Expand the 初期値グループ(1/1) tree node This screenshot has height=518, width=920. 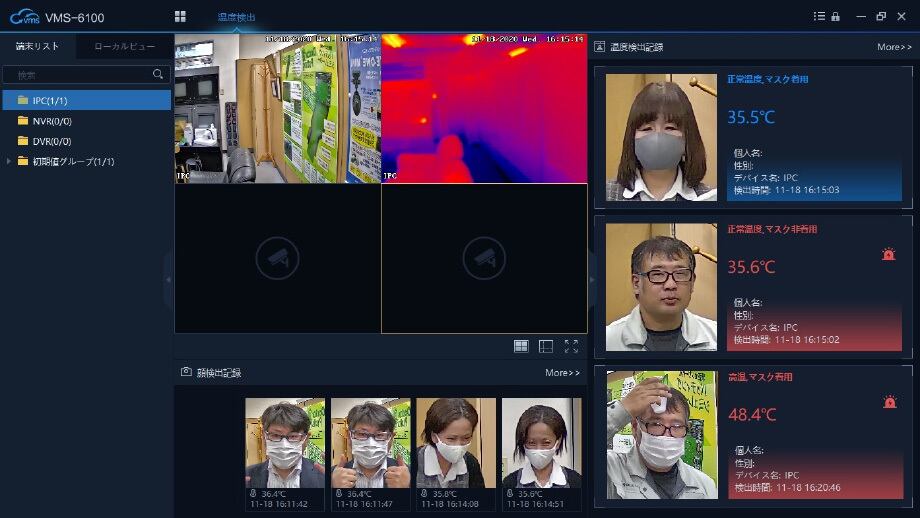click(x=9, y=161)
